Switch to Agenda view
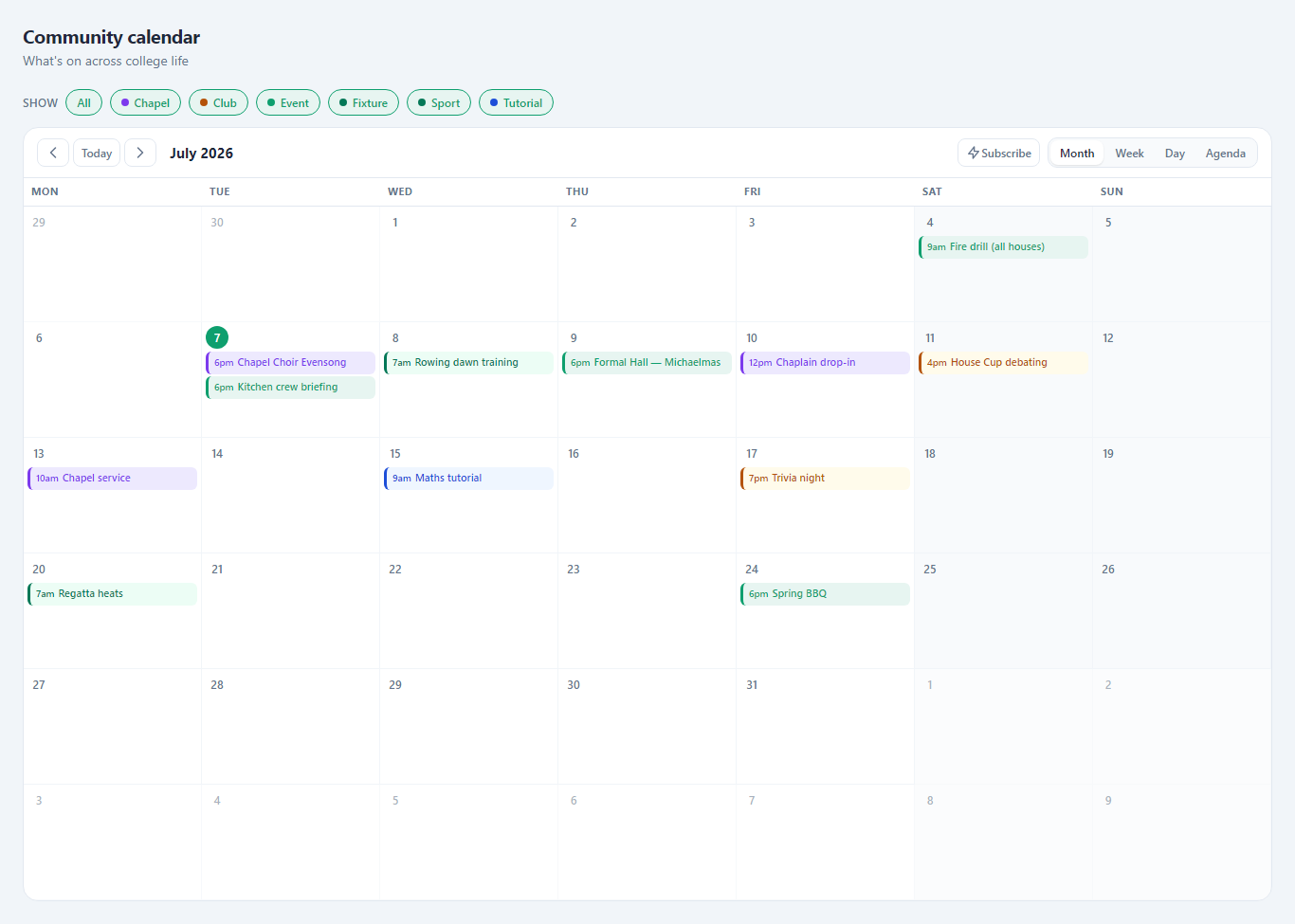 click(x=1226, y=153)
